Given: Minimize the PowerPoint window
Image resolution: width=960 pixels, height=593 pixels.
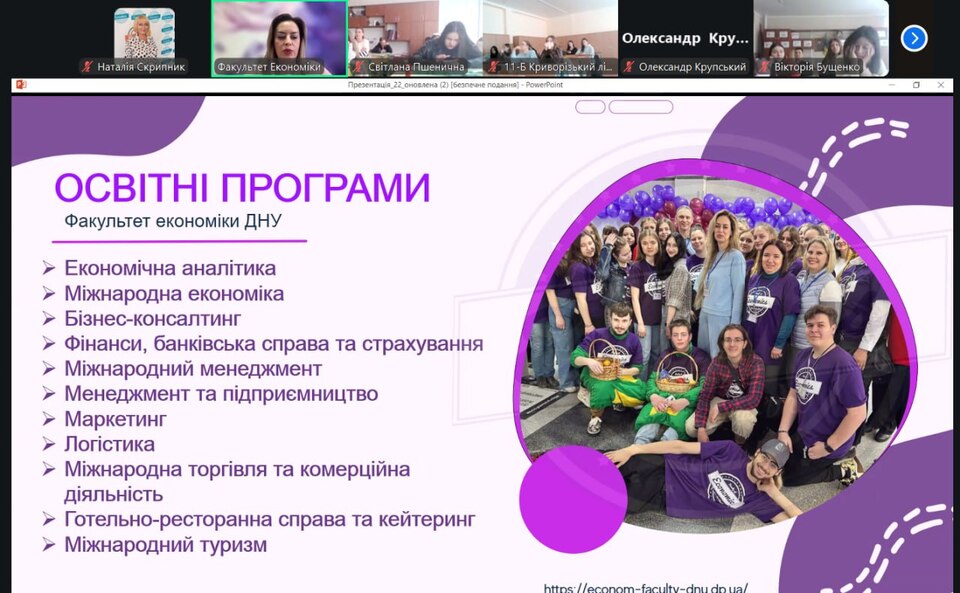Looking at the screenshot, I should point(891,85).
